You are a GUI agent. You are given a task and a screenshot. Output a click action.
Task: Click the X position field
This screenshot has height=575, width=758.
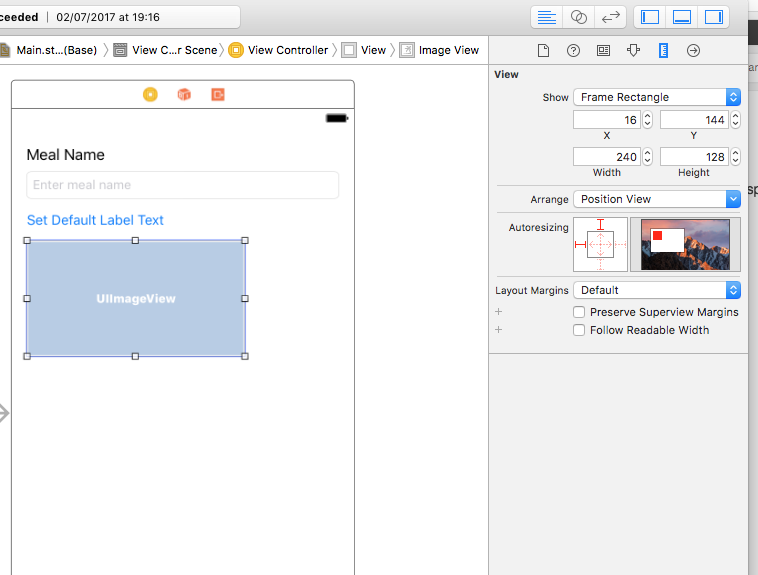click(x=607, y=120)
